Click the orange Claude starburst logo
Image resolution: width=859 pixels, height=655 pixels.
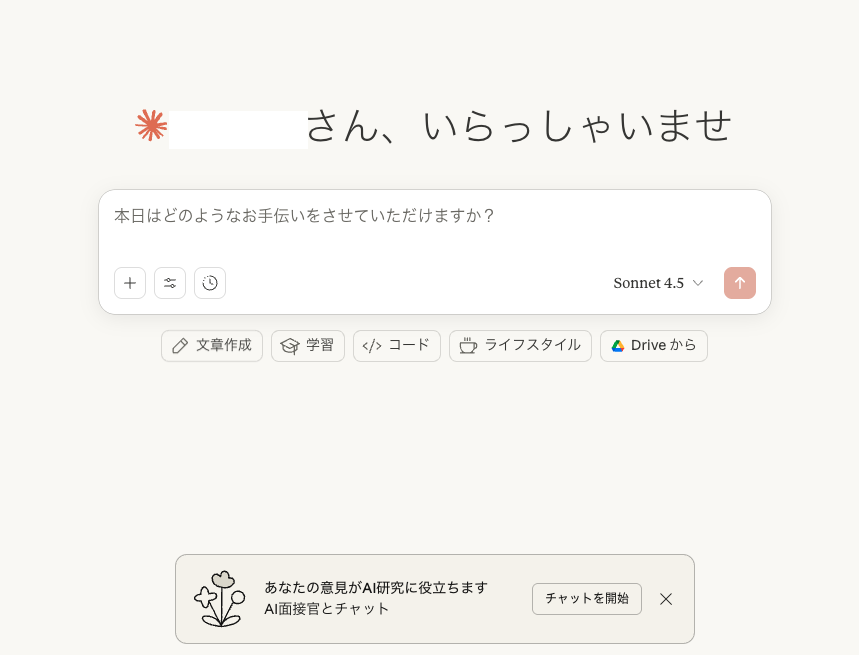click(x=151, y=125)
